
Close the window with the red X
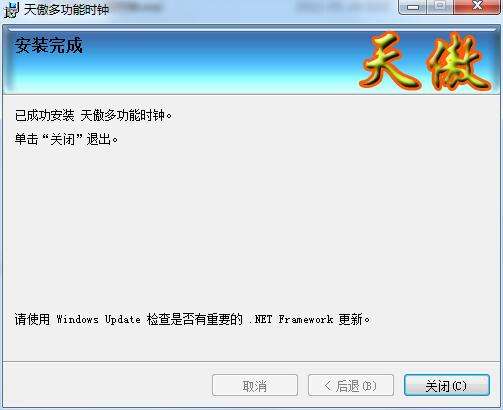(477, 7)
